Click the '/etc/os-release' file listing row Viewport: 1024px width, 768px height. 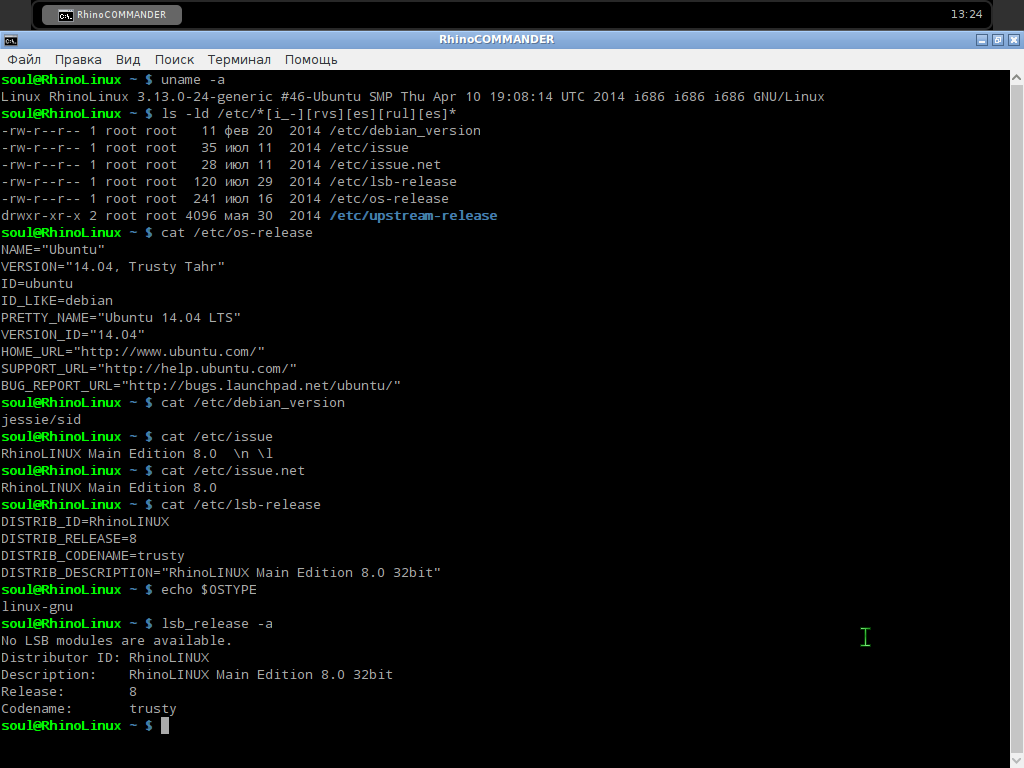click(x=225, y=199)
